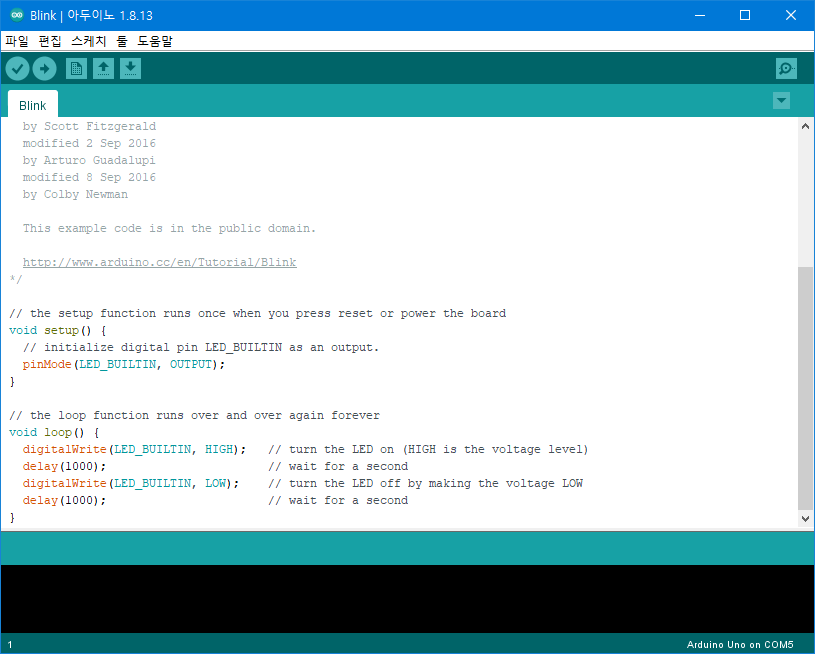Click 'by Colby Newman' comment line

click(75, 194)
